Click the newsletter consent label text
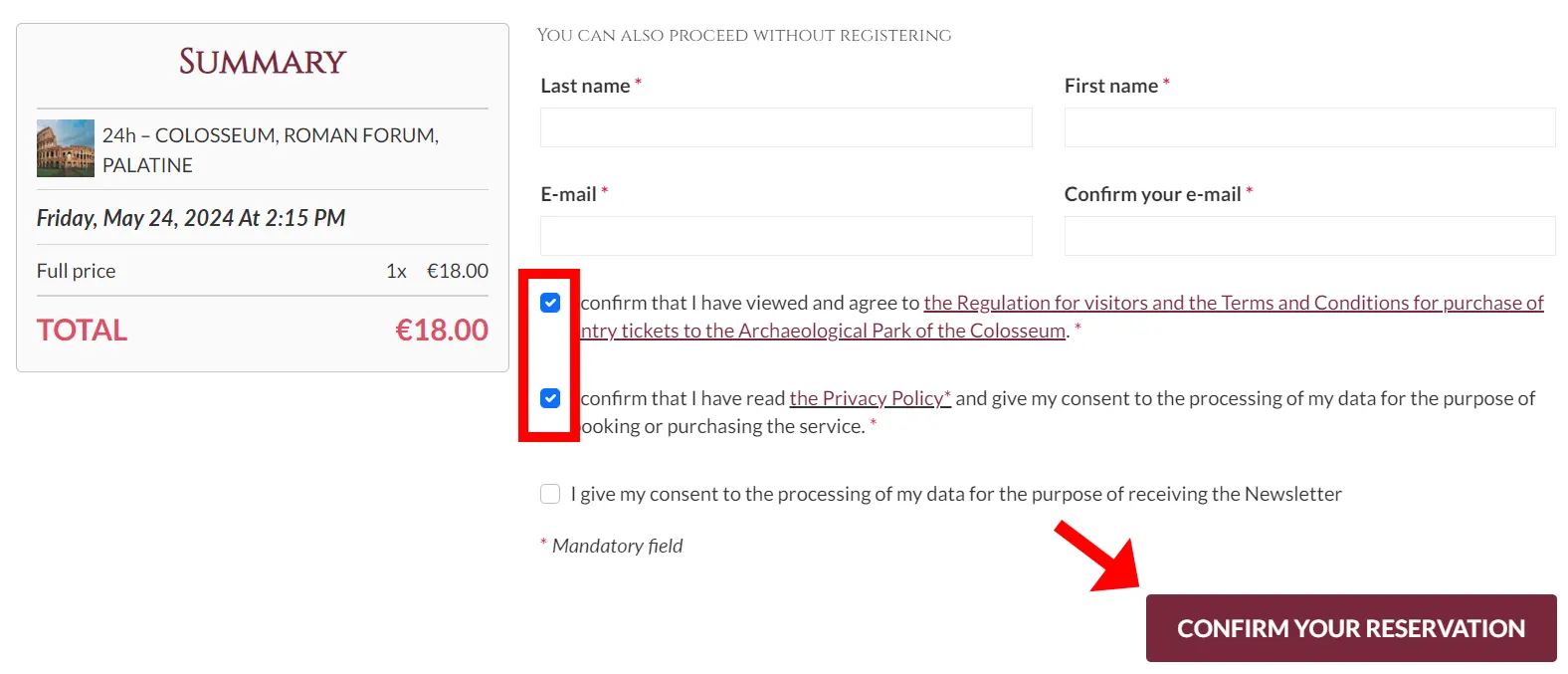This screenshot has height=674, width=1568. tap(955, 494)
